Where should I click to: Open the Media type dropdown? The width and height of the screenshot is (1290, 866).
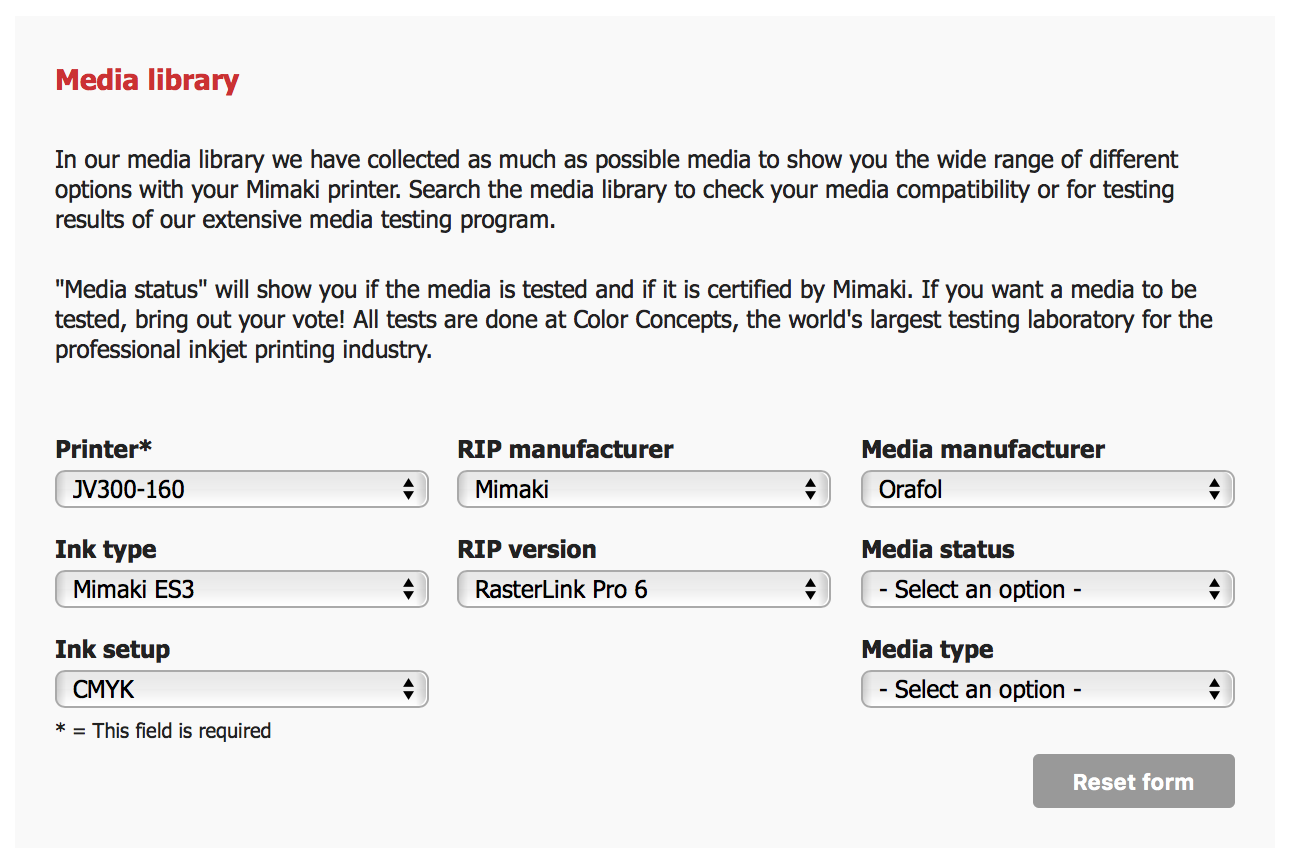click(x=1048, y=689)
